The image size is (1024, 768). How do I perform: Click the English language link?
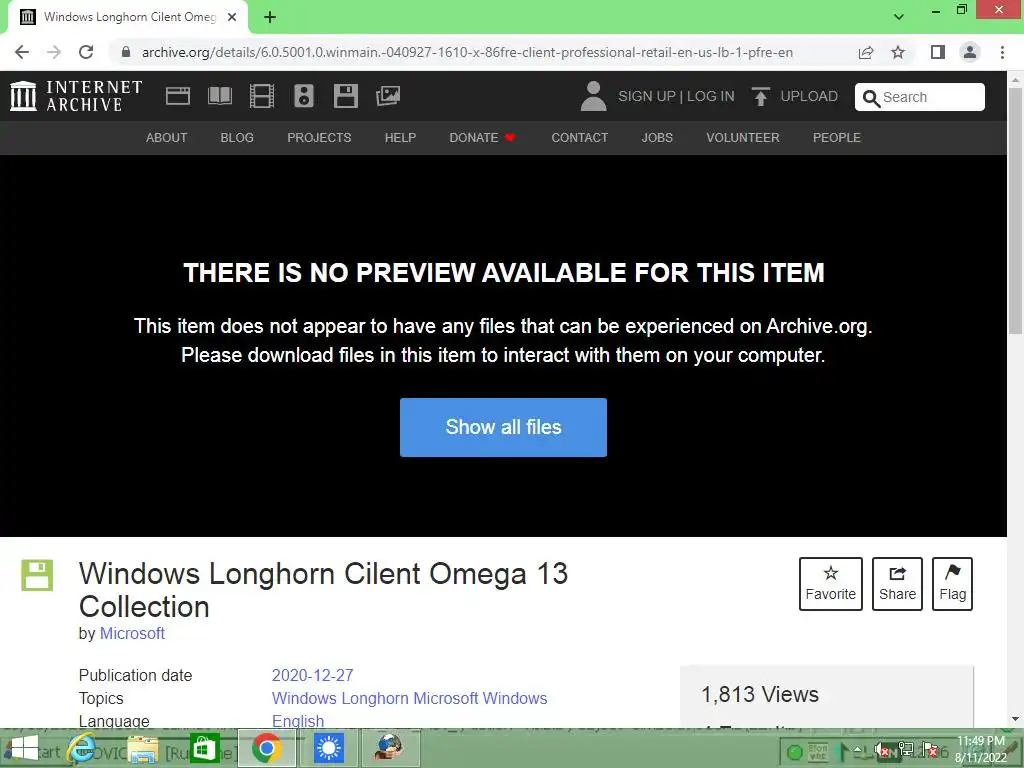coord(298,721)
